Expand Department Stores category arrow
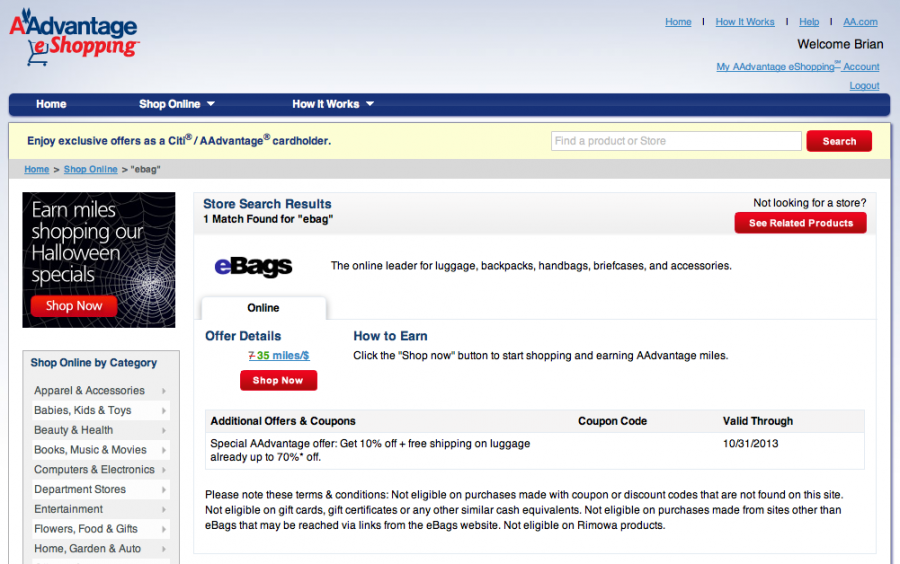 pos(164,490)
